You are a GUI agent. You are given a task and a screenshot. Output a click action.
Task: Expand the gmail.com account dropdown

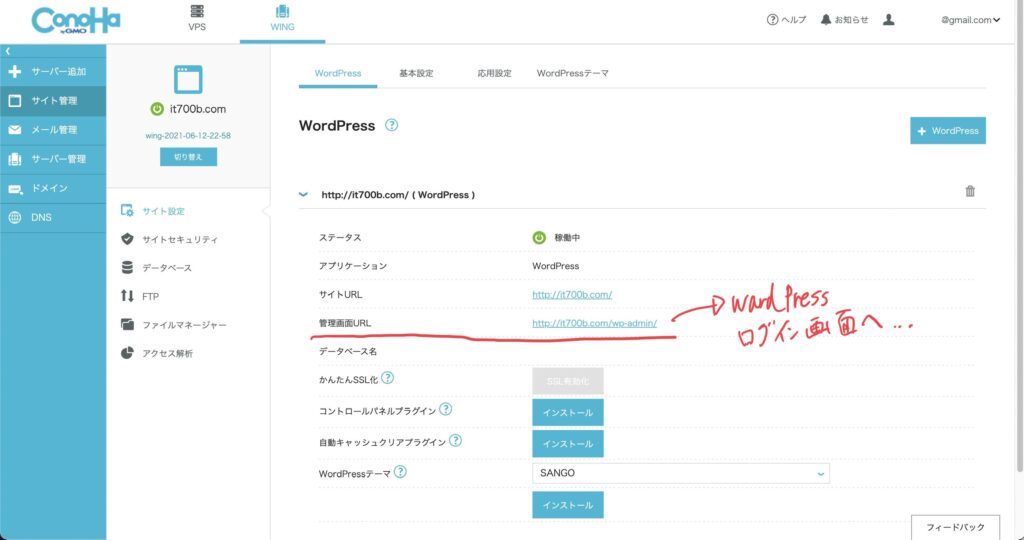point(970,20)
